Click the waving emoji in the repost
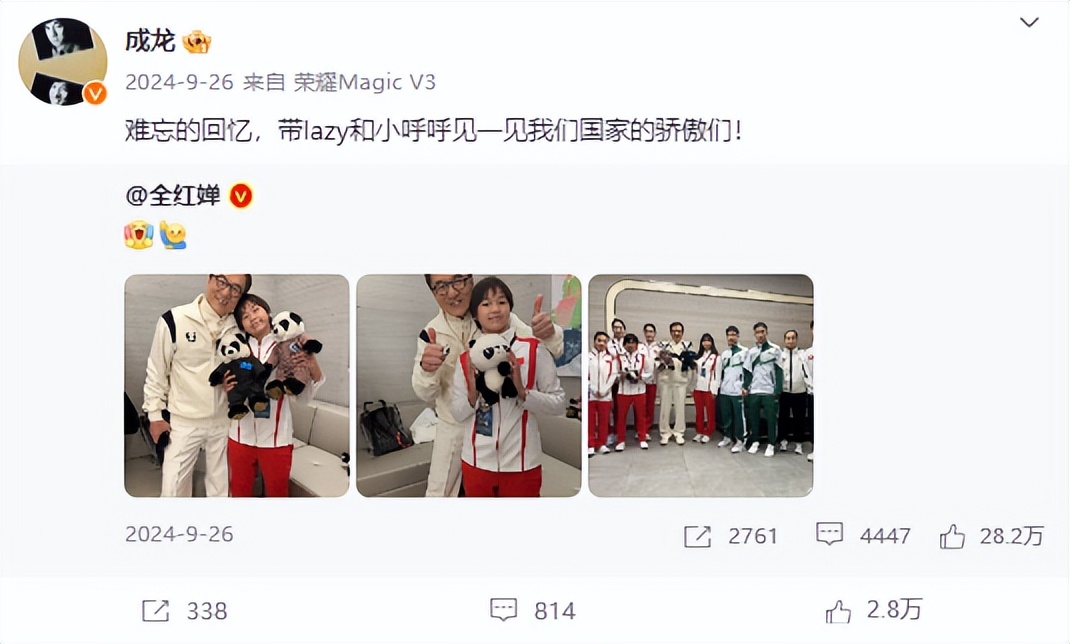The height and width of the screenshot is (644, 1070). [x=173, y=235]
